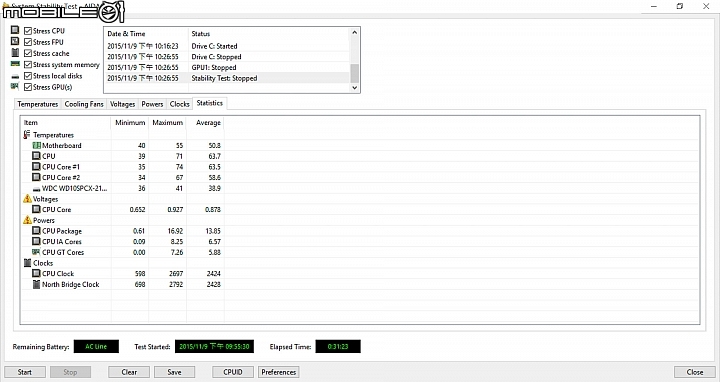
Task: Click the Item column header
Action: tap(66, 123)
